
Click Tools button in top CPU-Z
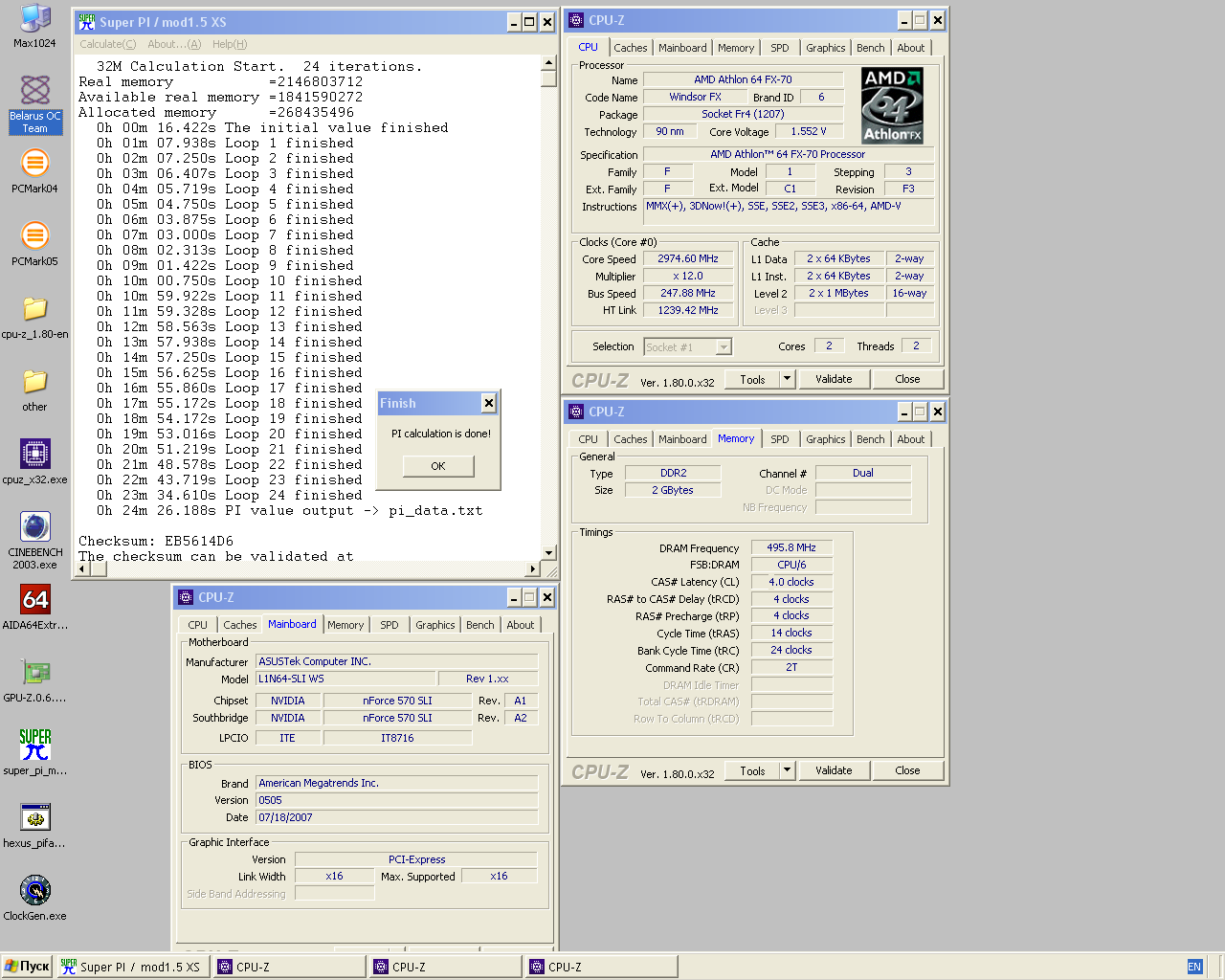click(753, 379)
